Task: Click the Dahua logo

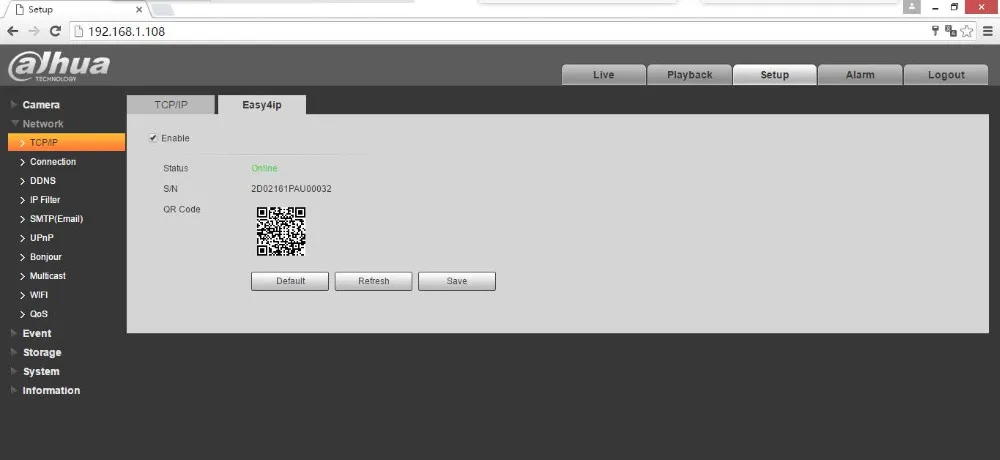Action: pos(59,67)
